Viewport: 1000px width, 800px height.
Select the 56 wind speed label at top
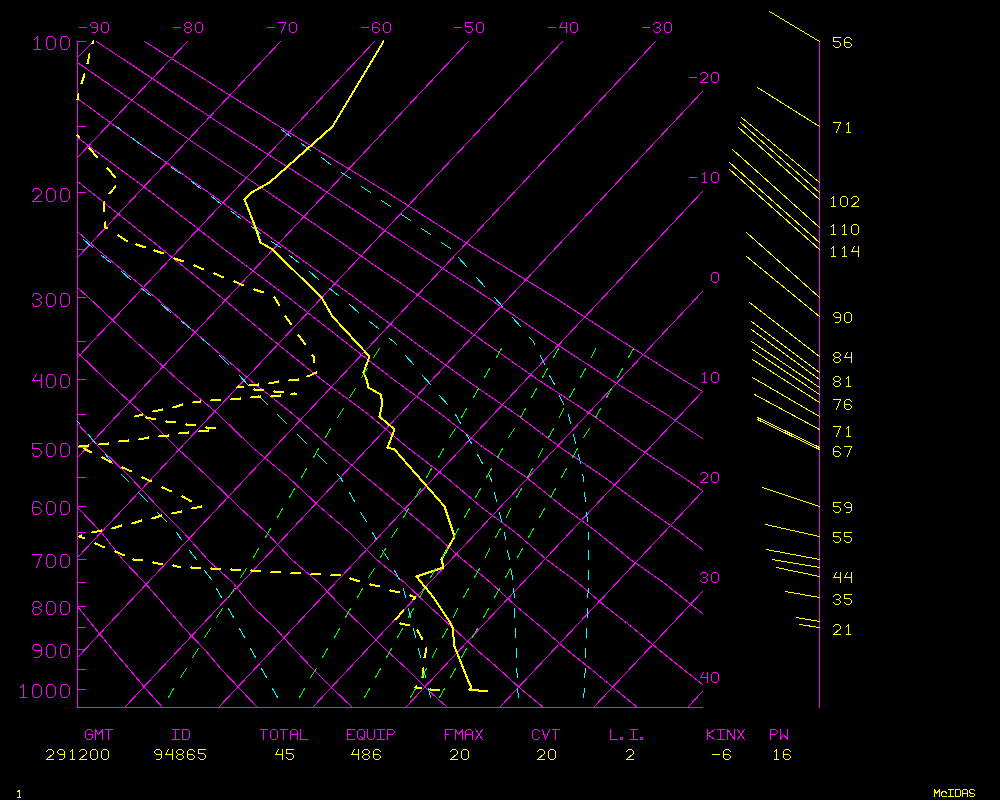coord(842,43)
